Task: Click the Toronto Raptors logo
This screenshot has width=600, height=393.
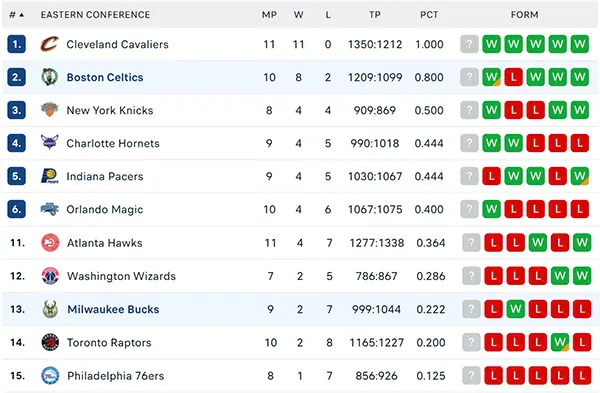Action: point(50,342)
